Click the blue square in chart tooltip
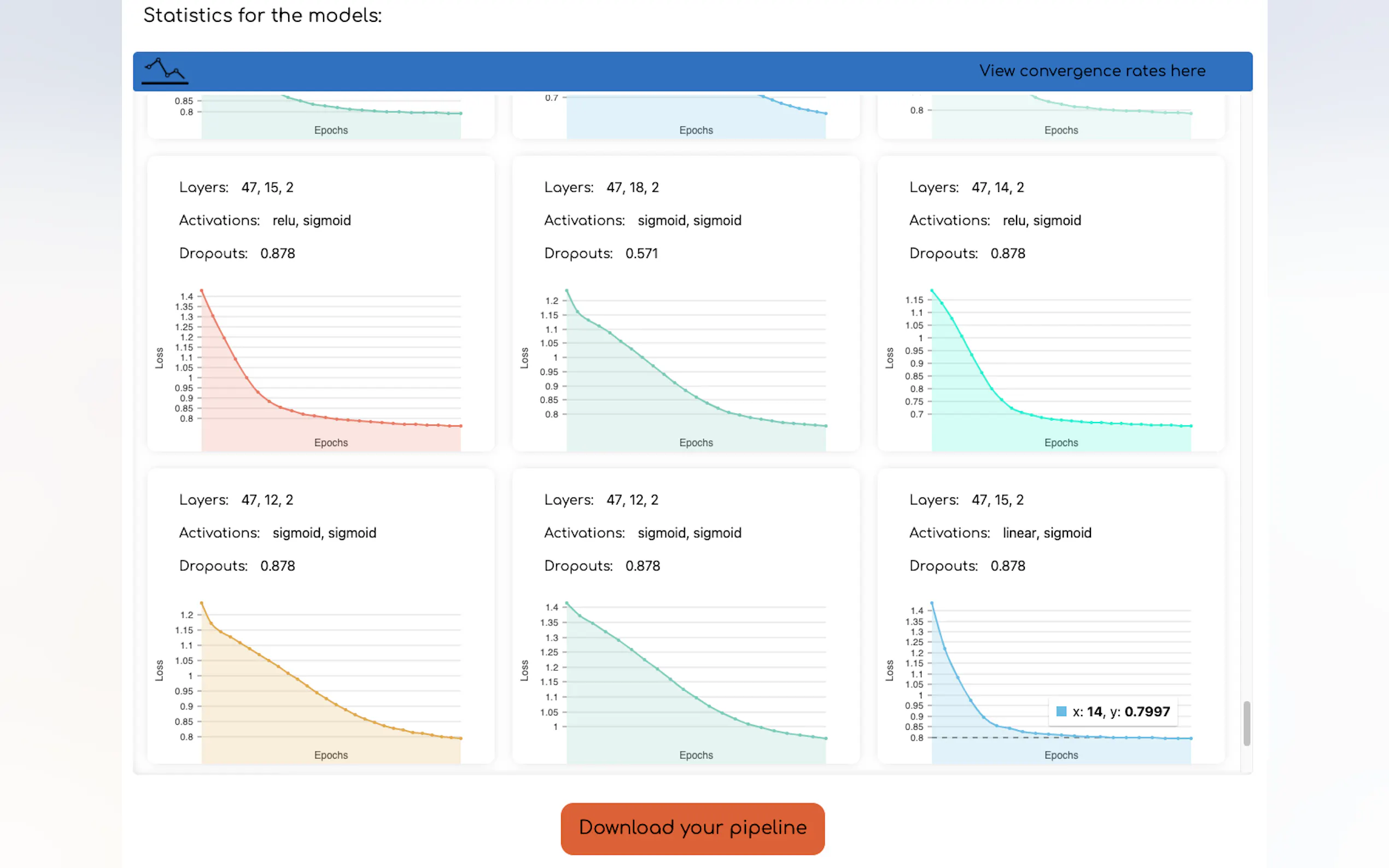The width and height of the screenshot is (1389, 868). [1061, 711]
